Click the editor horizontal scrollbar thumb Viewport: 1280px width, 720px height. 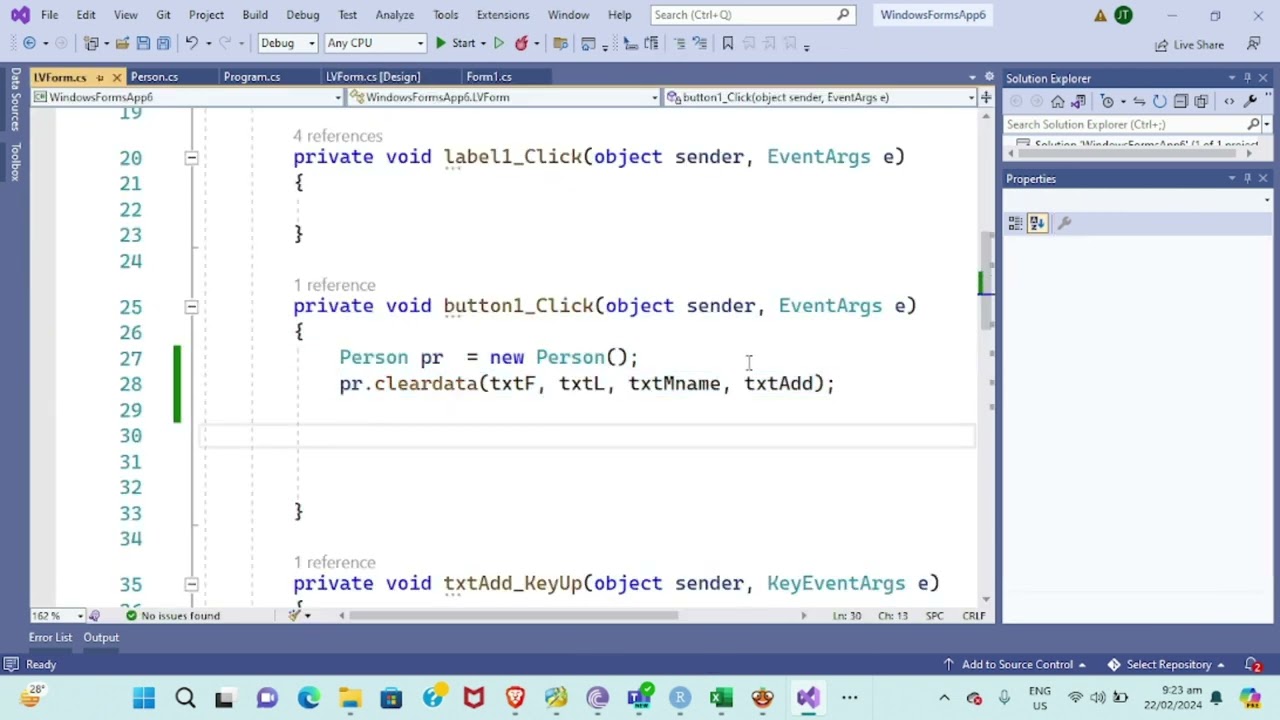pyautogui.click(x=516, y=616)
